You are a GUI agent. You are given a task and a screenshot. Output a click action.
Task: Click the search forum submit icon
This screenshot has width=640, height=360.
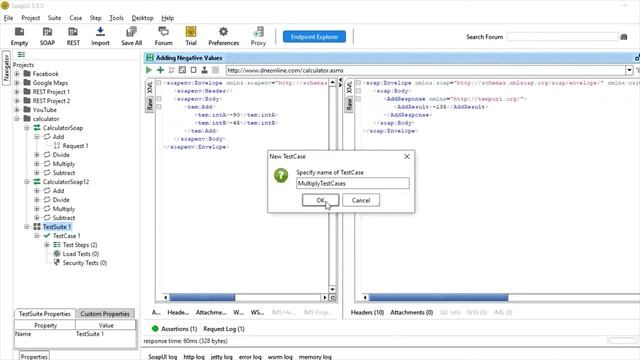(624, 37)
